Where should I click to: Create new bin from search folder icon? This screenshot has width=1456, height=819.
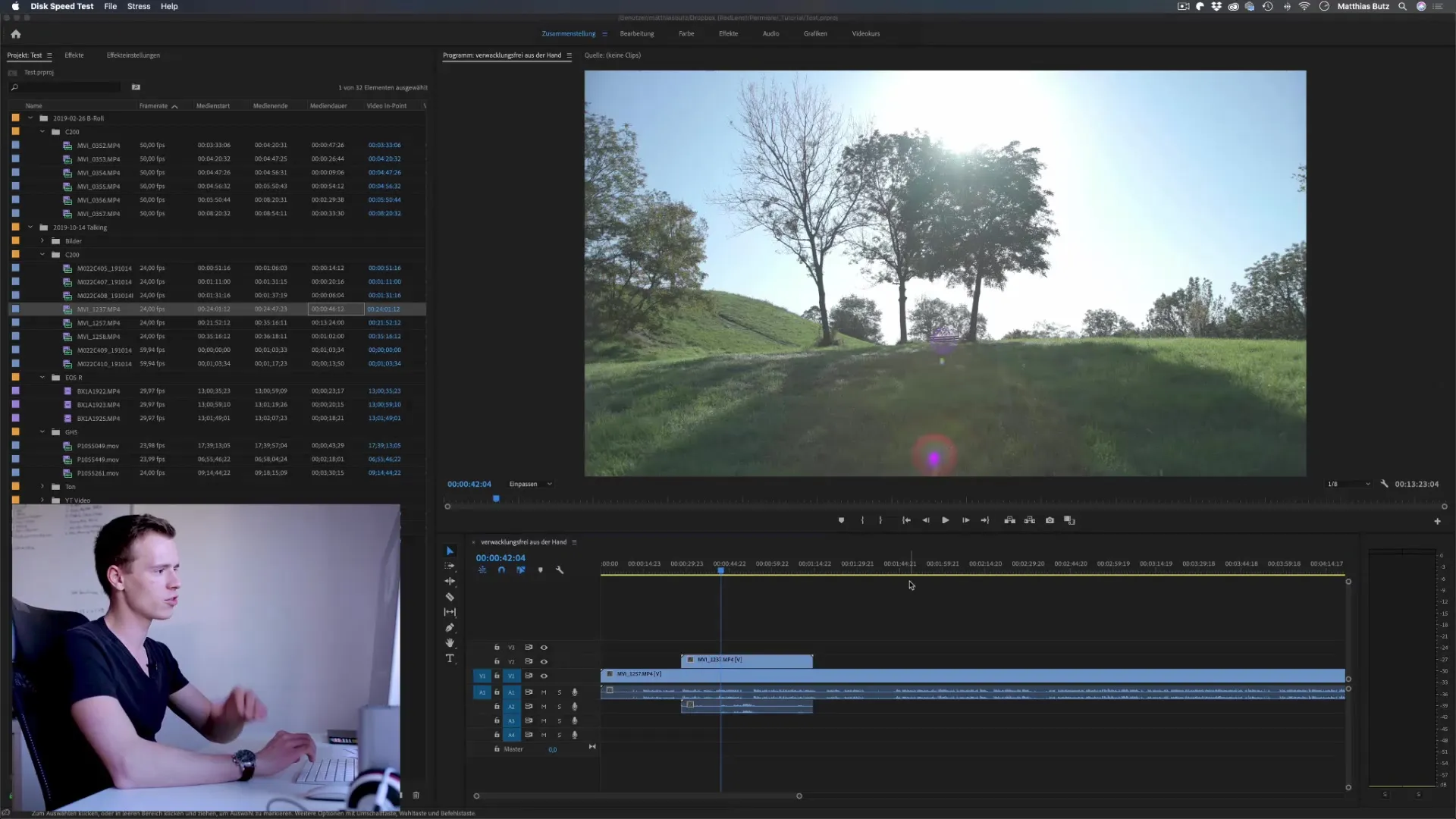pos(136,87)
